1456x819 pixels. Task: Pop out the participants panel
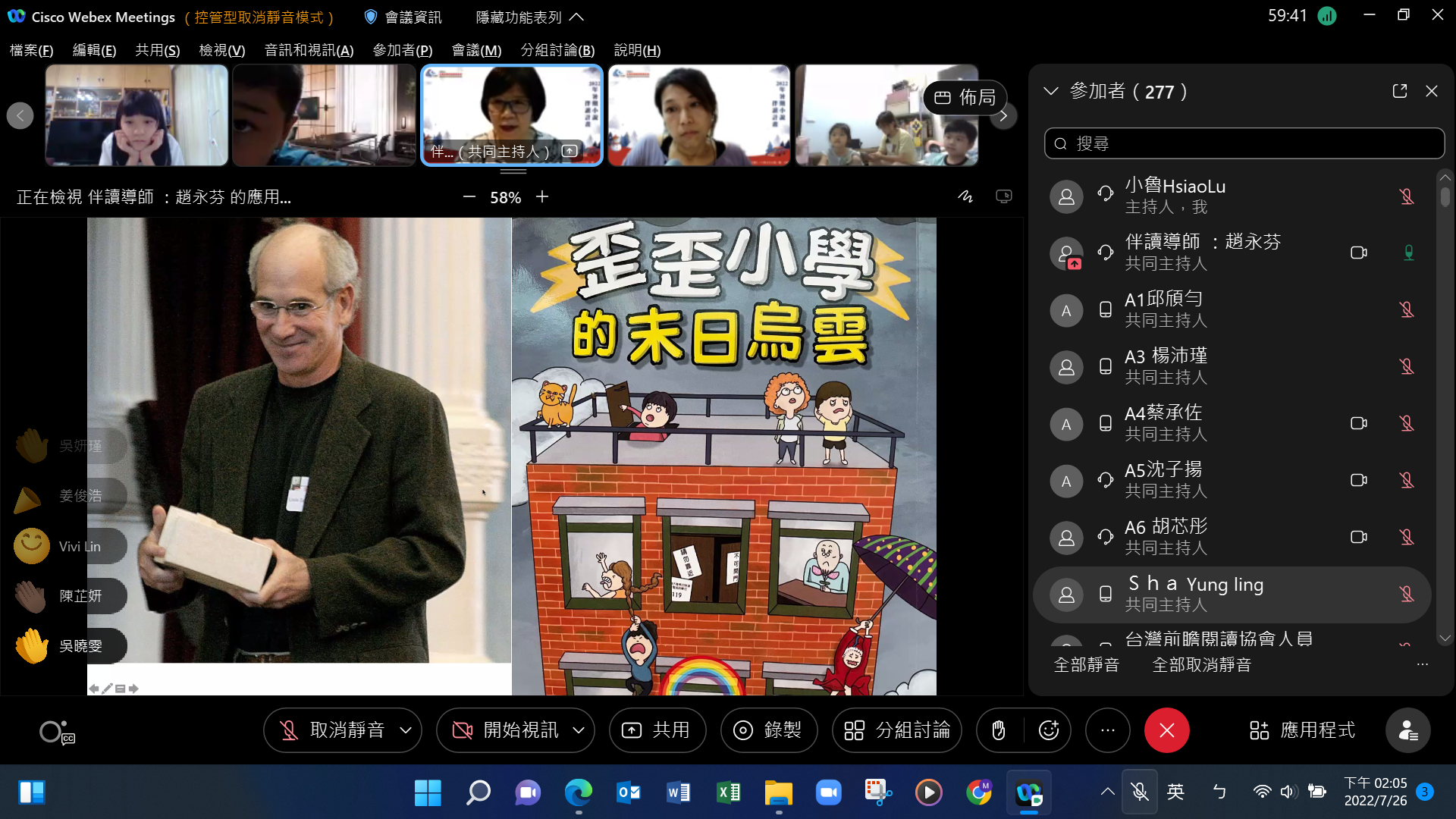[1400, 91]
